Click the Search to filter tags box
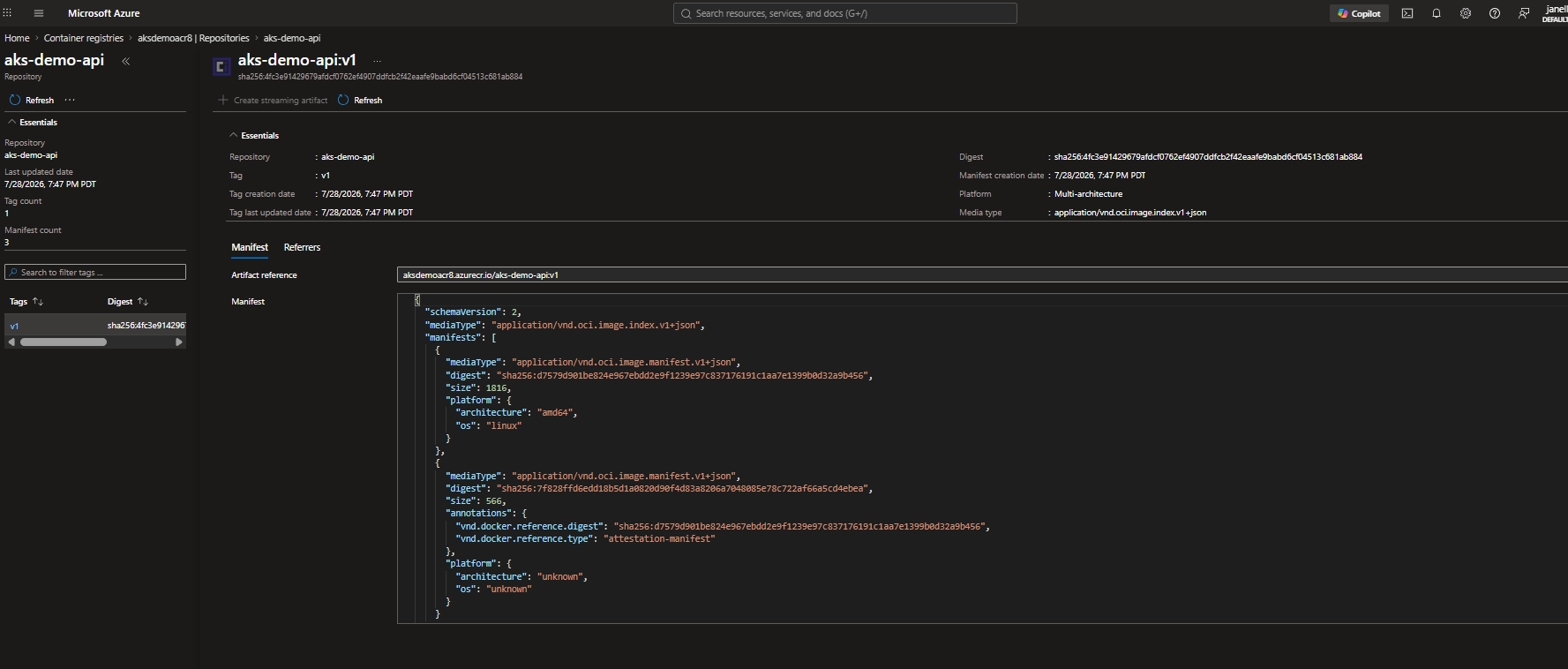 coord(95,272)
